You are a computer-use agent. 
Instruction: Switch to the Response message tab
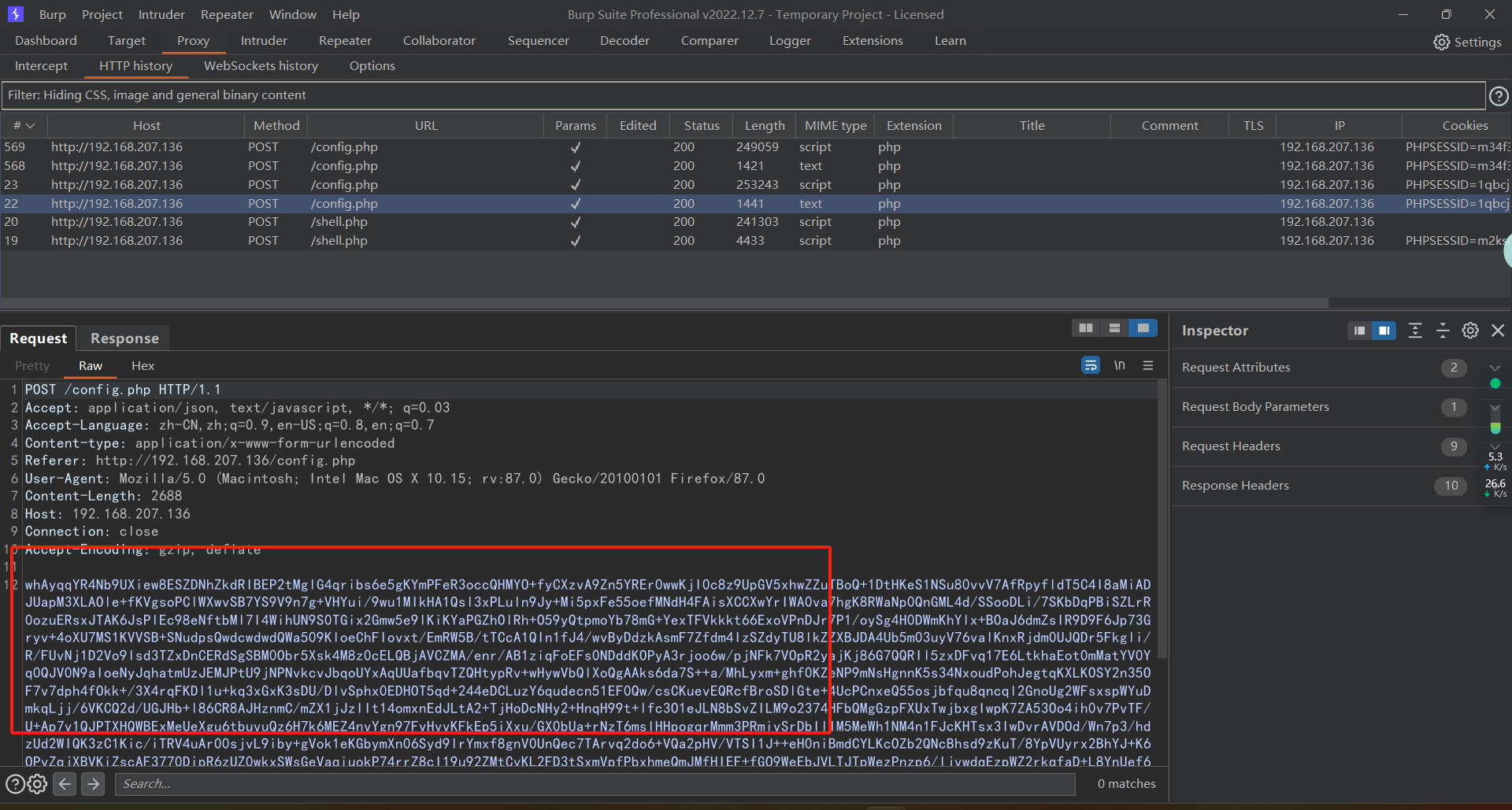pyautogui.click(x=124, y=338)
